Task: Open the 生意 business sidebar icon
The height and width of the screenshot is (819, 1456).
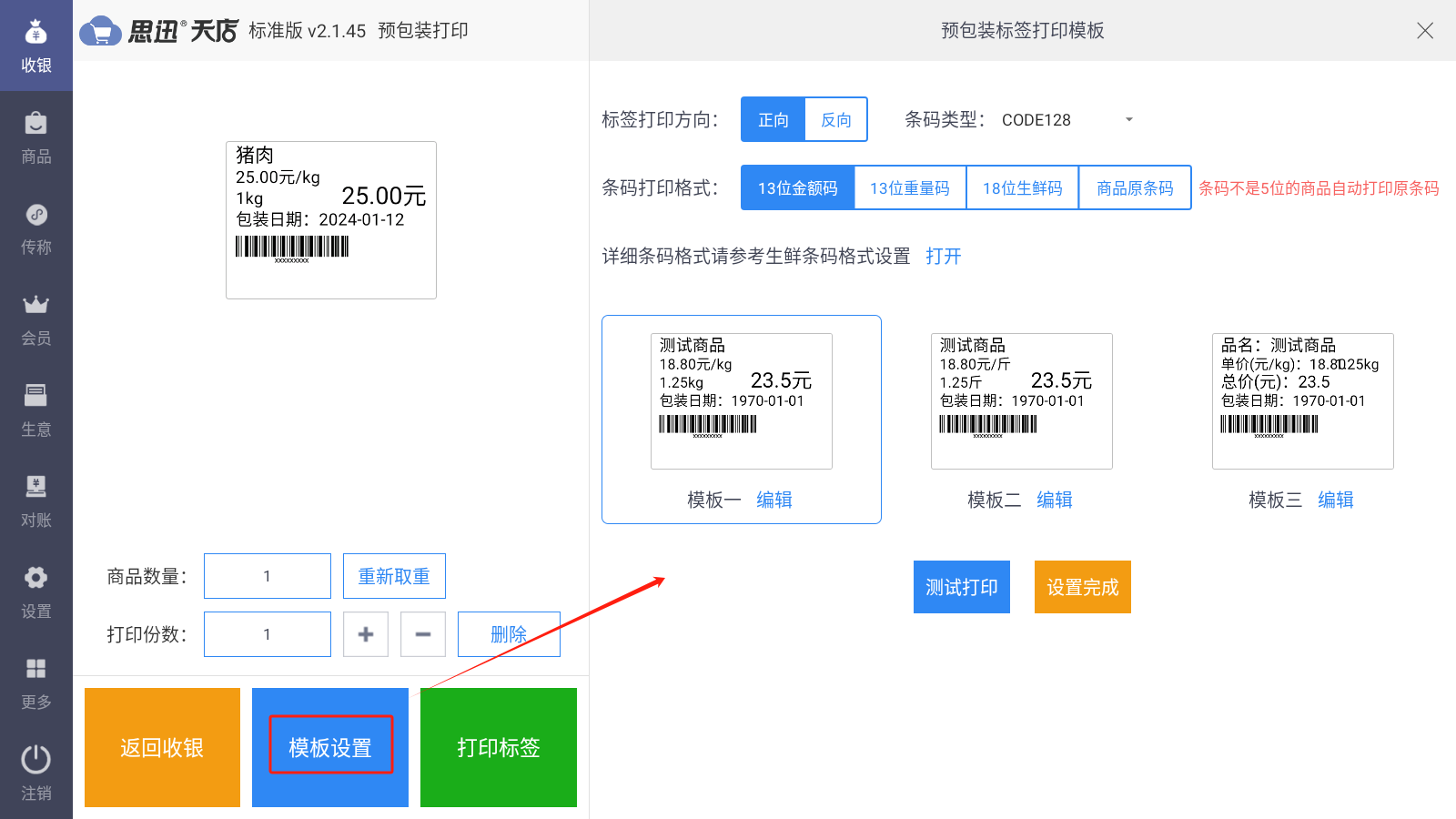Action: point(36,409)
